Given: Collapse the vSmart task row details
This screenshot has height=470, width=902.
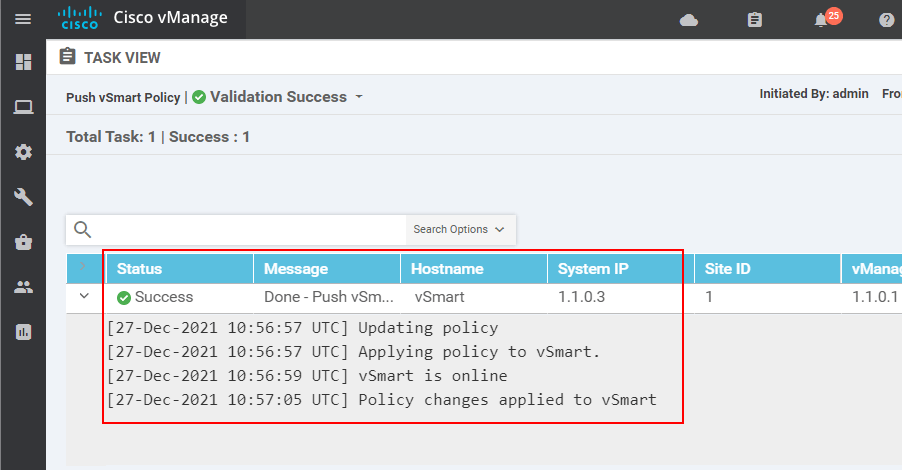Looking at the screenshot, I should click(x=84, y=296).
